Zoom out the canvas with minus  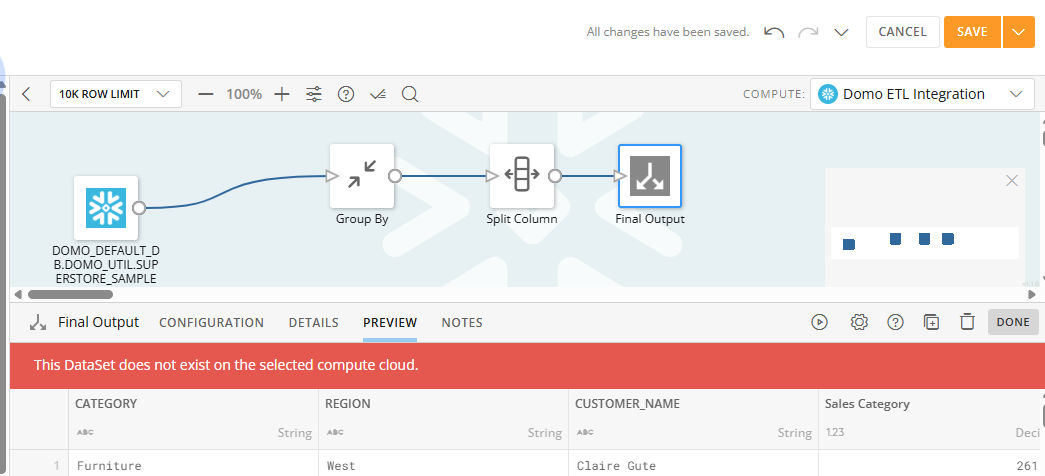(205, 94)
